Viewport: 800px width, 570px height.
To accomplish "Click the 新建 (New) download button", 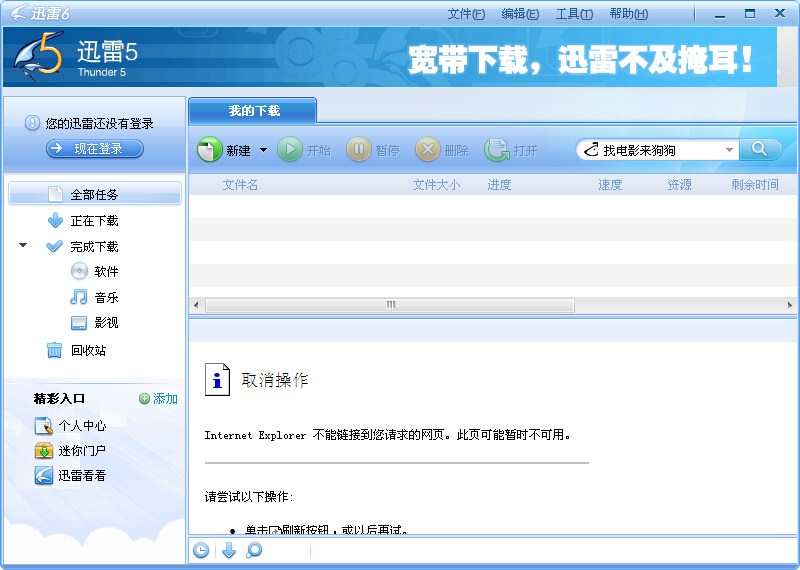I will point(225,150).
